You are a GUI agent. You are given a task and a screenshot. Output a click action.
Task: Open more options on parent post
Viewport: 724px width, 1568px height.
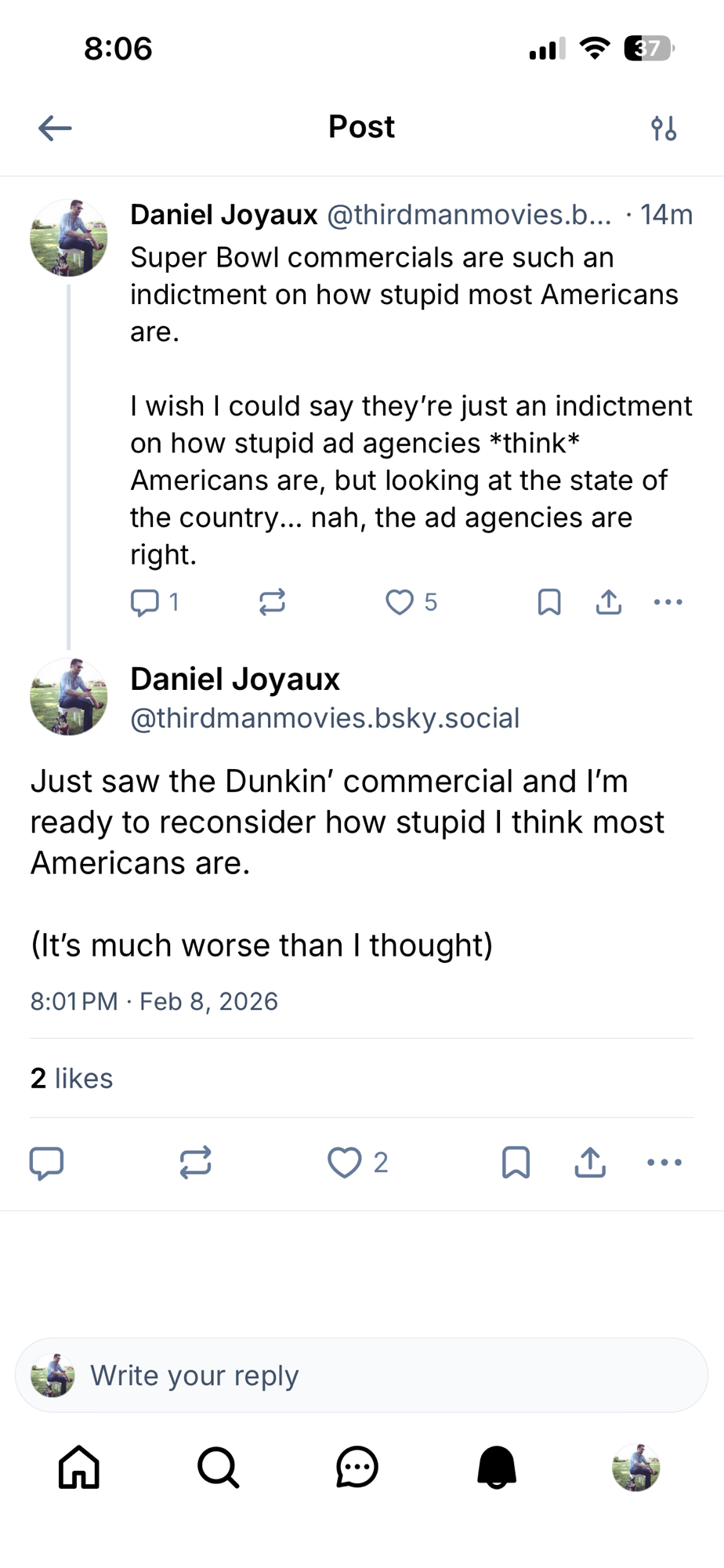pos(668,602)
